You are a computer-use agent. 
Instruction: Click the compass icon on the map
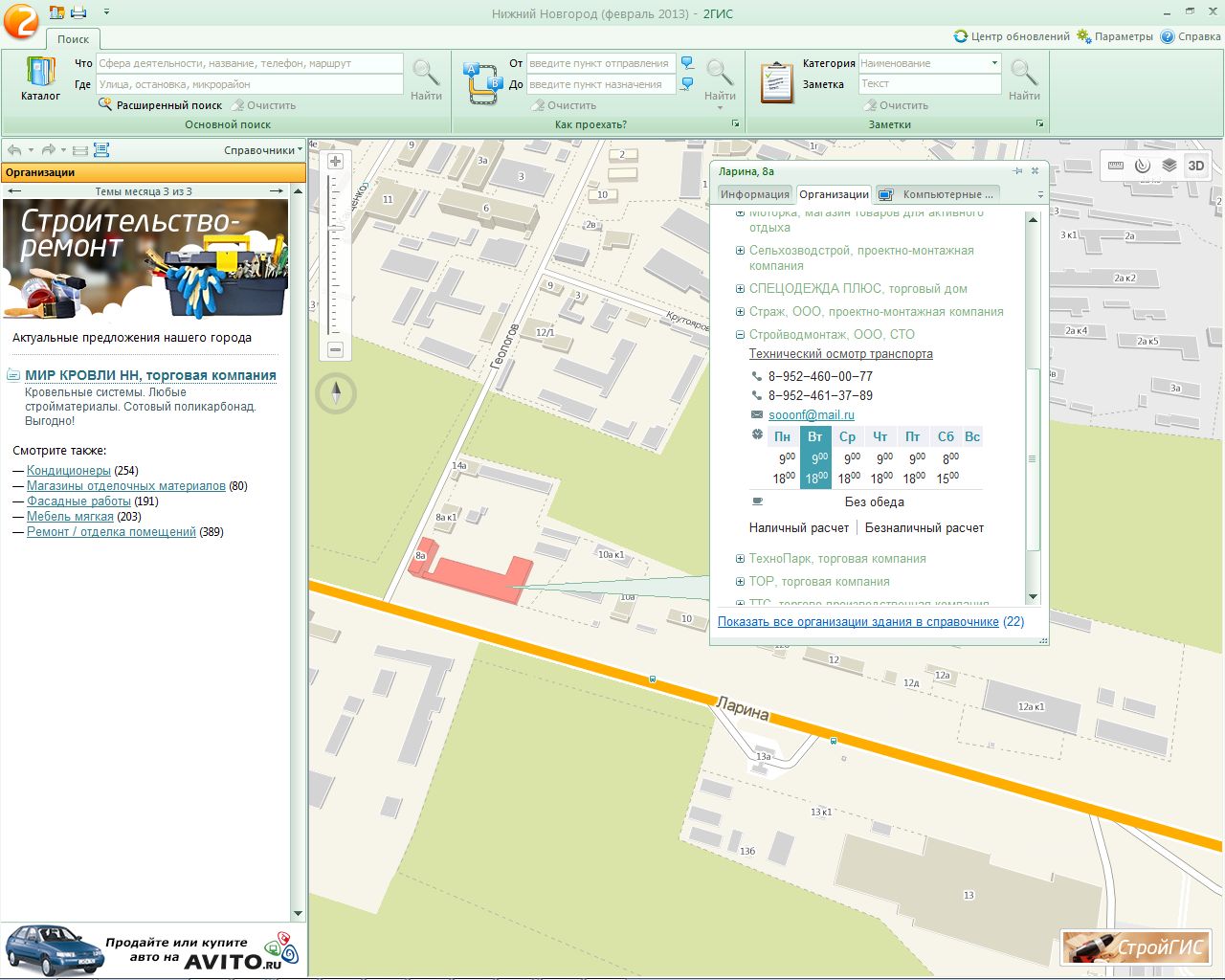click(336, 392)
